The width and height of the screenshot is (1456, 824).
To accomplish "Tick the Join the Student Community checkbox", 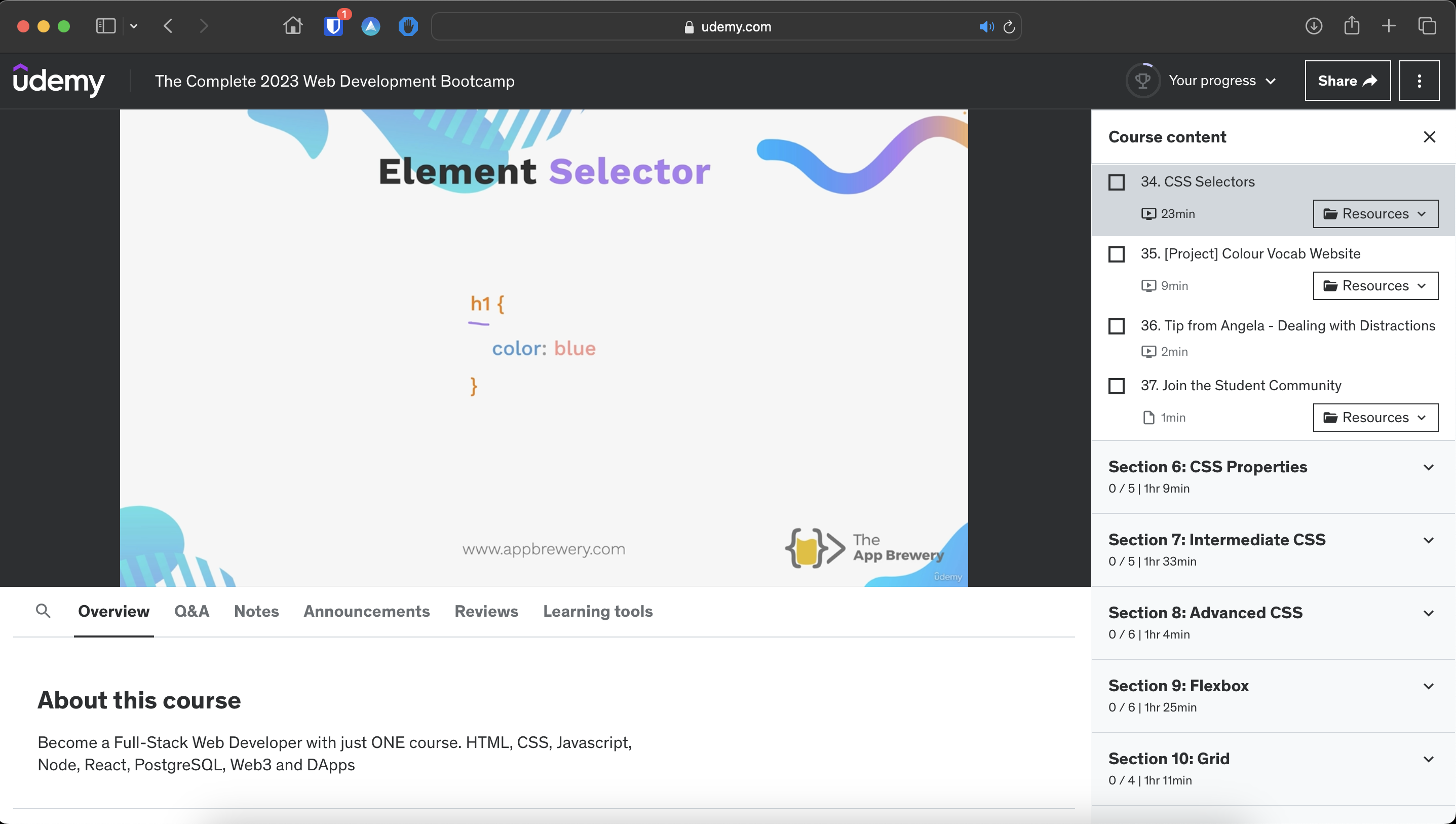I will (x=1116, y=386).
